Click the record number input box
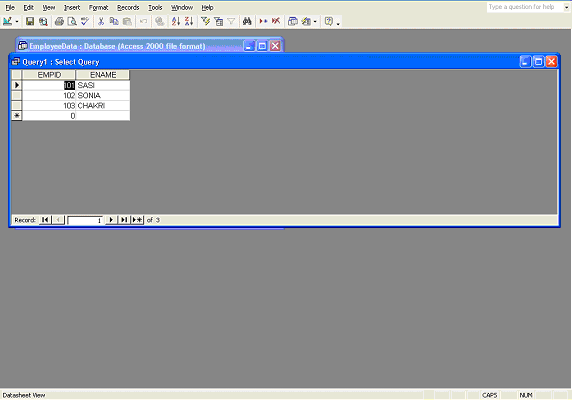Viewport: 575px width, 407px height. point(85,220)
